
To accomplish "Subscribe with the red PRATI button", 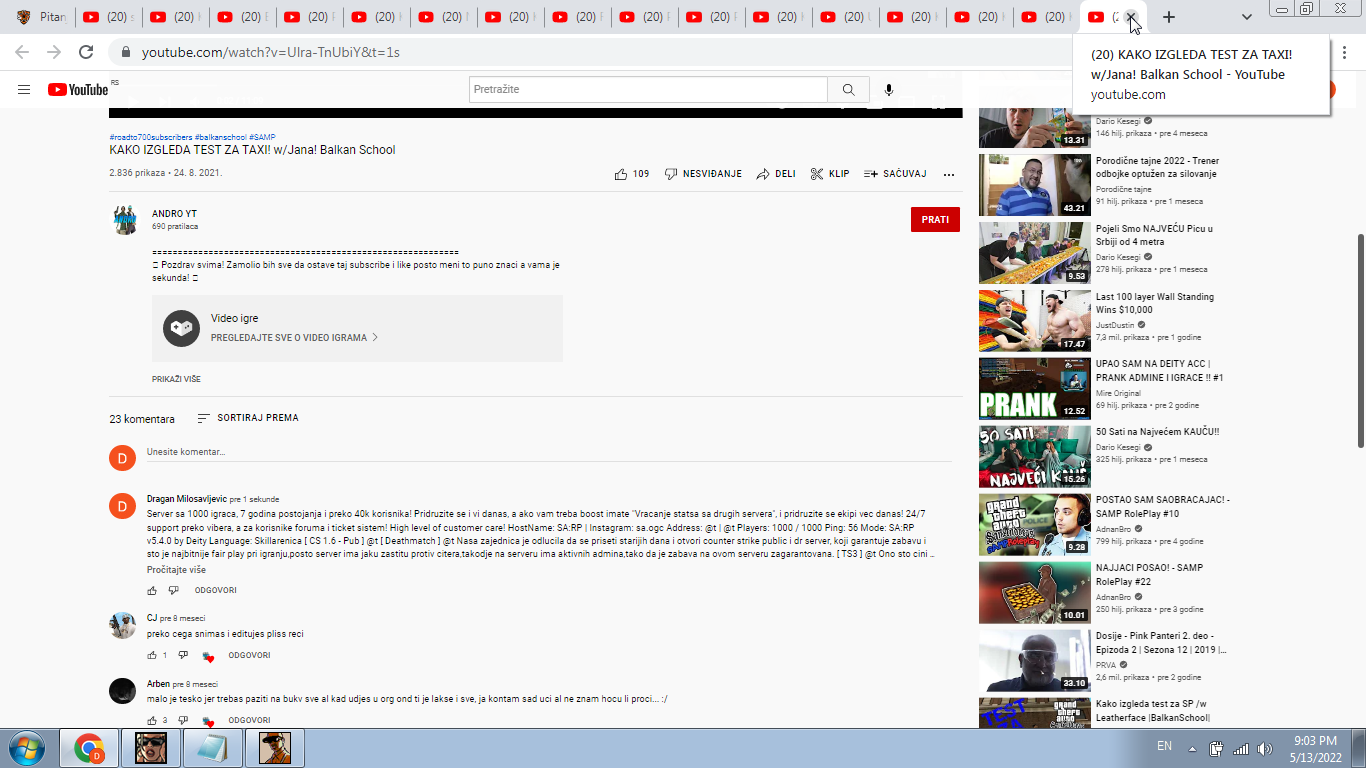I will pyautogui.click(x=935, y=219).
